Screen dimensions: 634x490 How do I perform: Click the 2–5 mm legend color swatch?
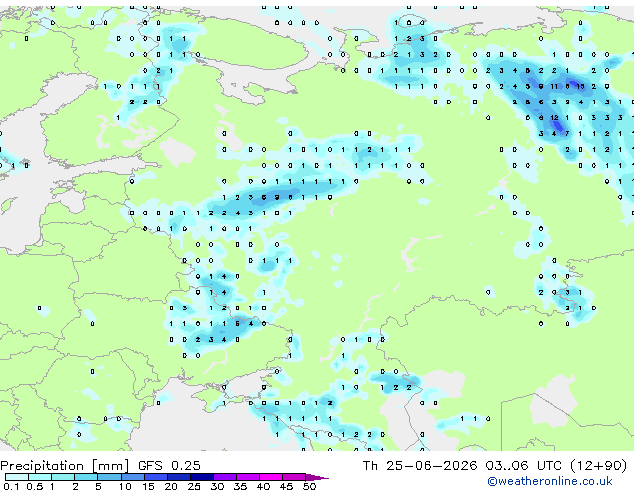(x=86, y=477)
